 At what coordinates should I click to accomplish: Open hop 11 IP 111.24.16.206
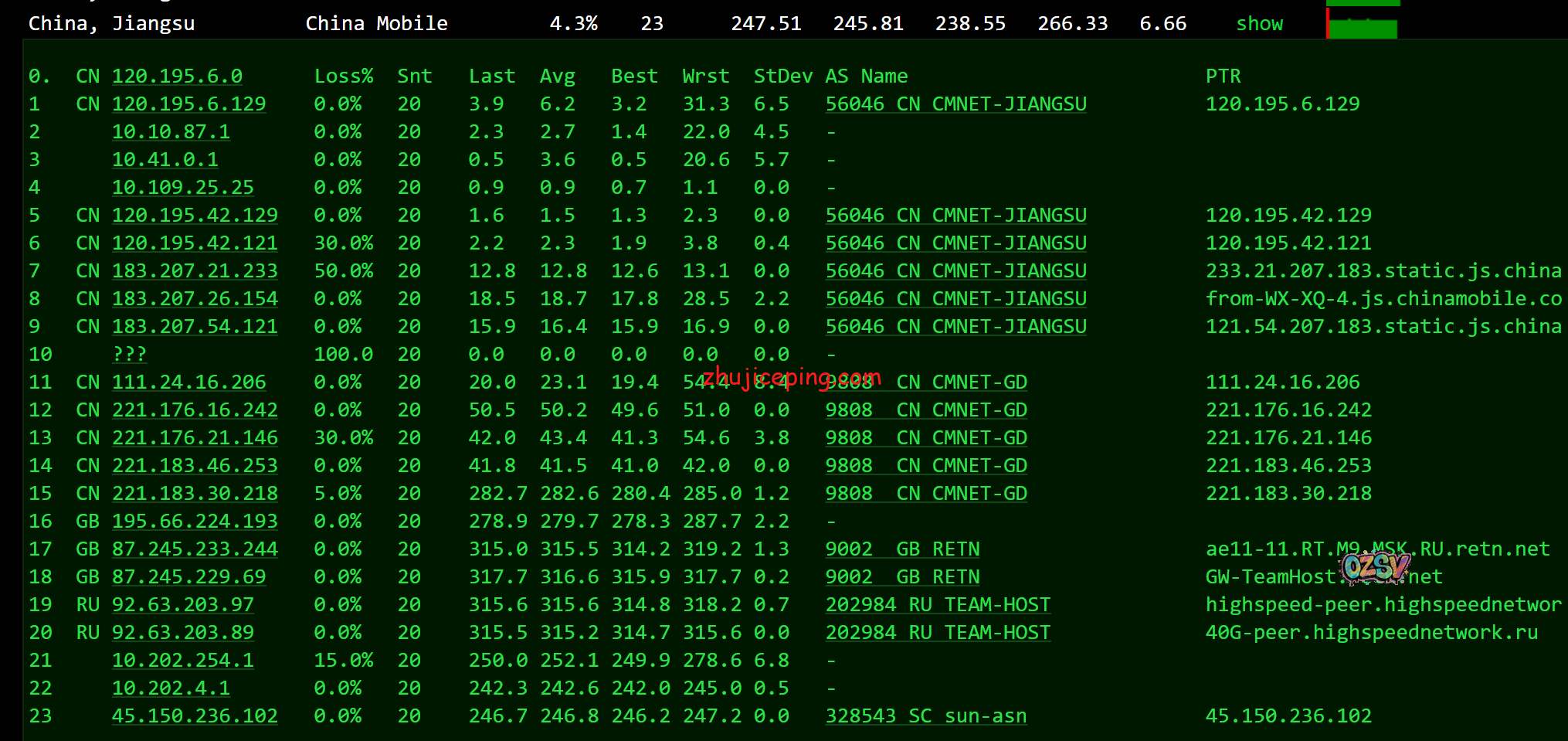188,382
